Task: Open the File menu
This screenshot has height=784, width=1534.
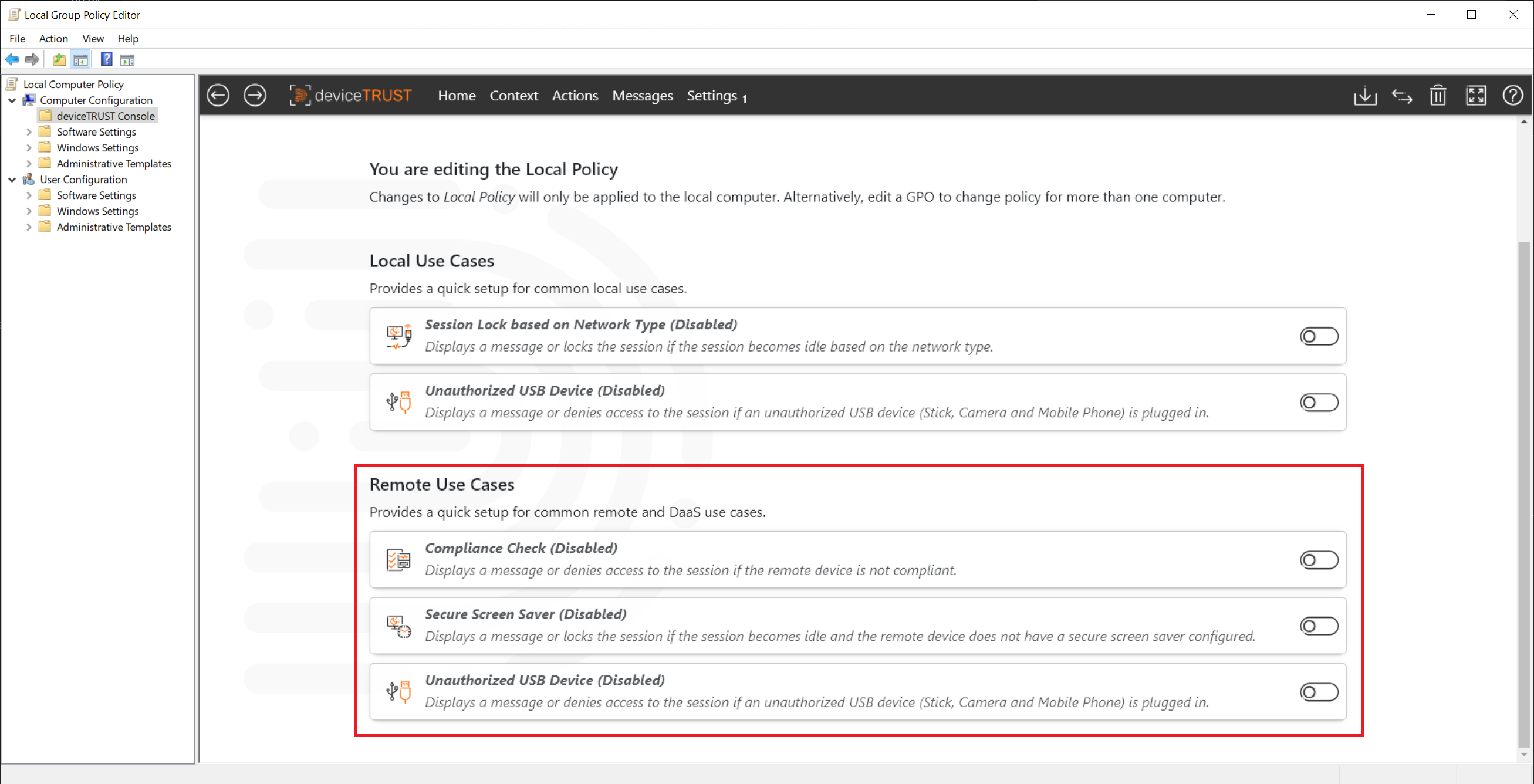Action: [17, 39]
